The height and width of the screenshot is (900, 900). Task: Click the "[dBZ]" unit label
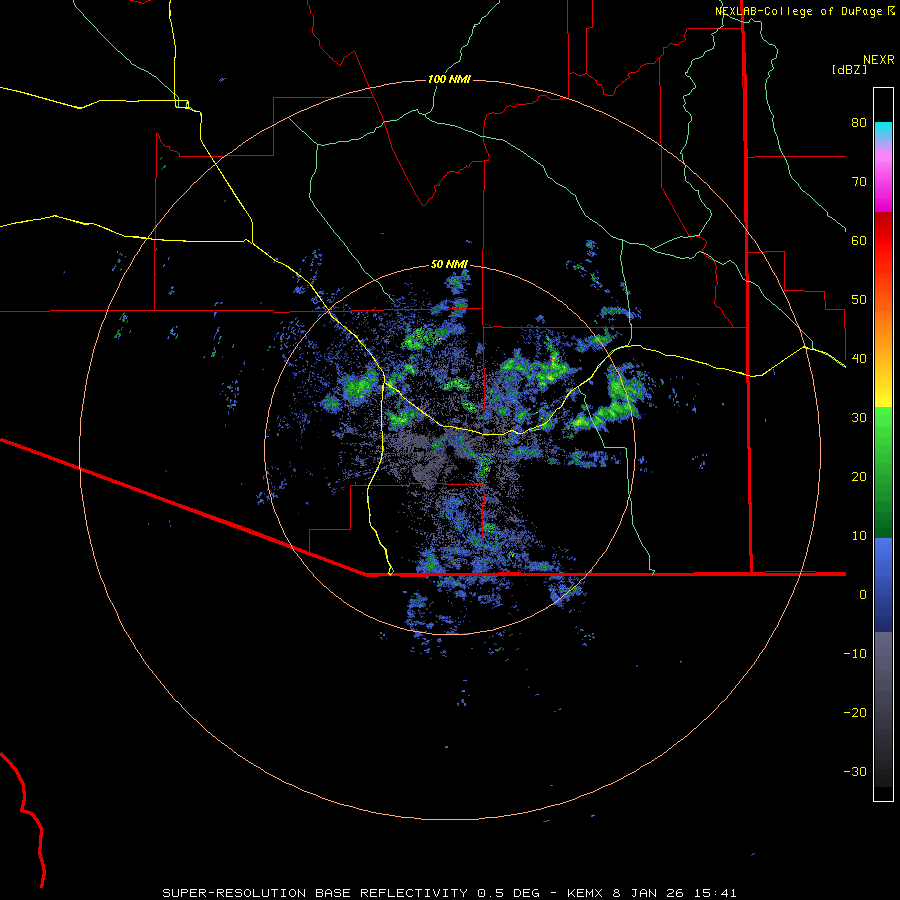click(849, 70)
